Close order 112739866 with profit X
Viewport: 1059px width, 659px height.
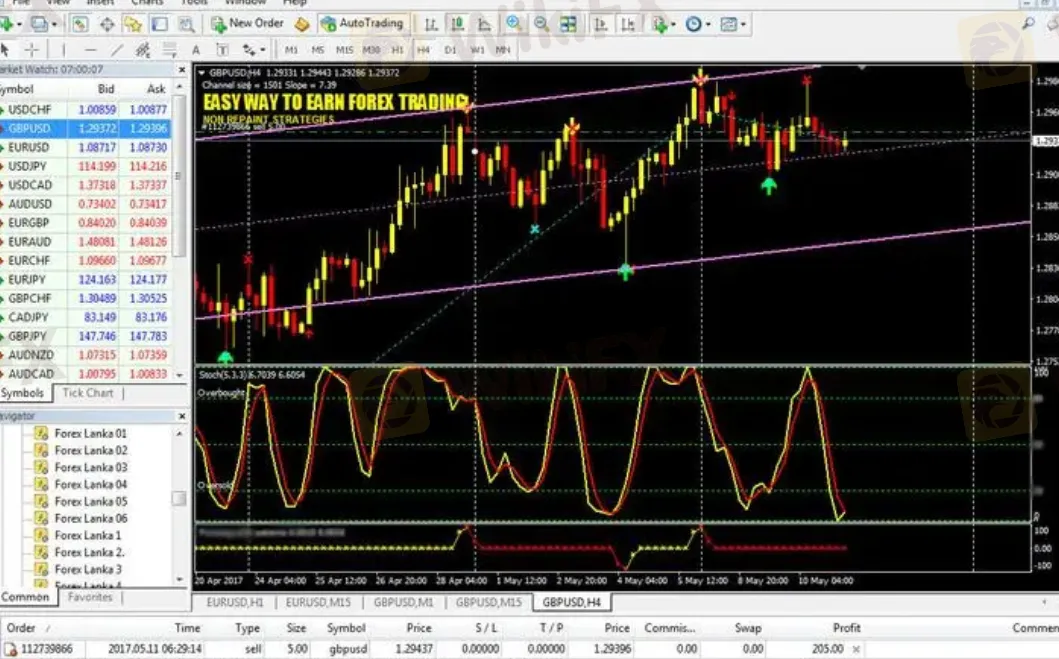tap(856, 650)
